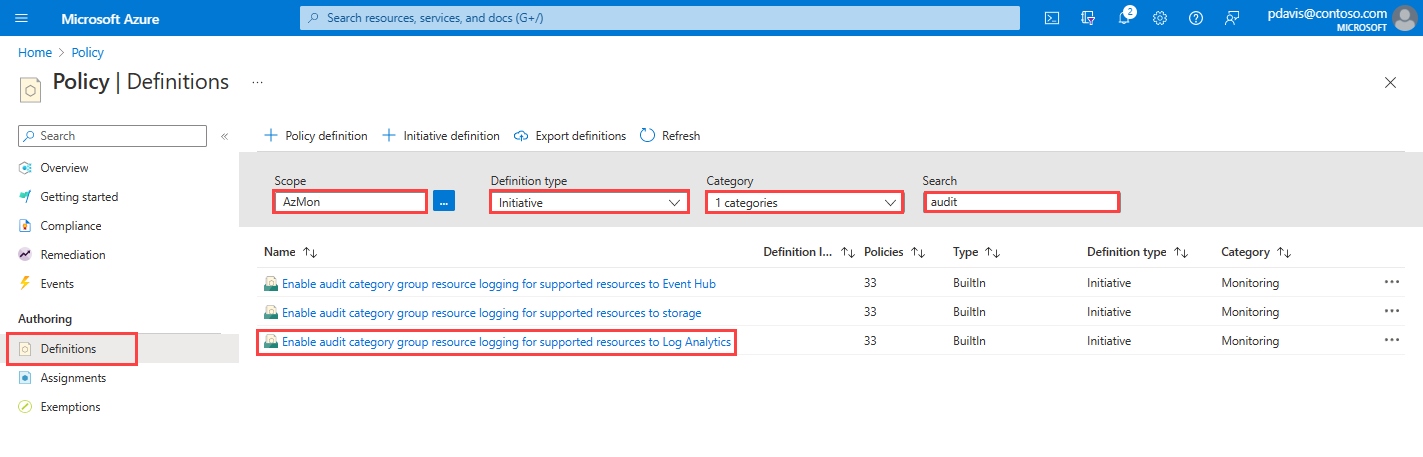Open portal settings gear
Viewport: 1423px width, 457px height.
(x=1160, y=18)
